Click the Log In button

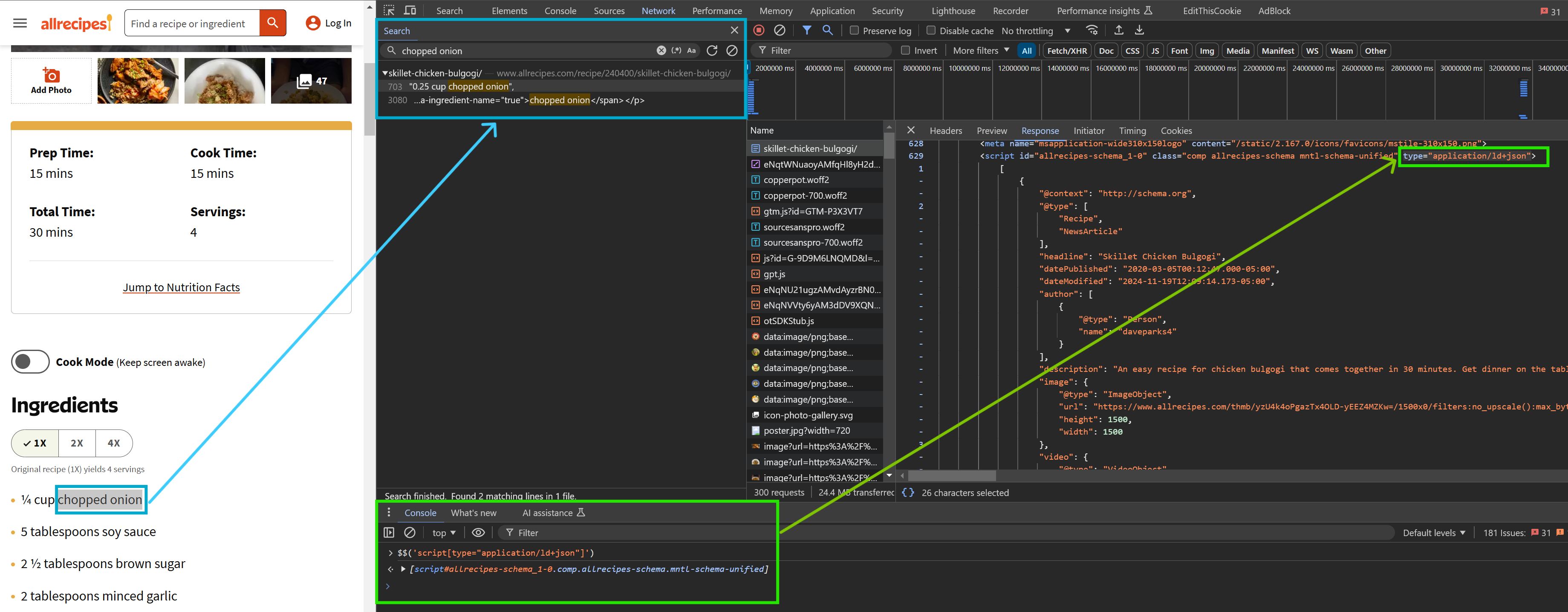pos(328,23)
